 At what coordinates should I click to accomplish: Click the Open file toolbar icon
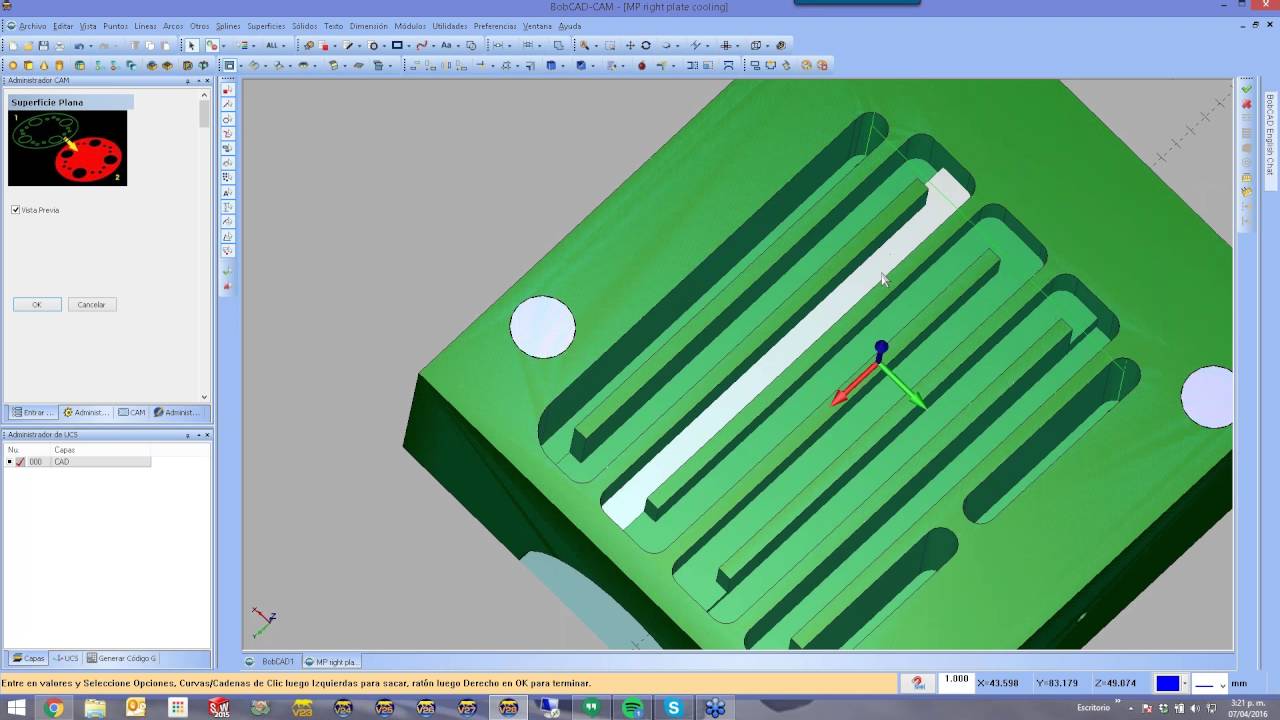coord(28,46)
